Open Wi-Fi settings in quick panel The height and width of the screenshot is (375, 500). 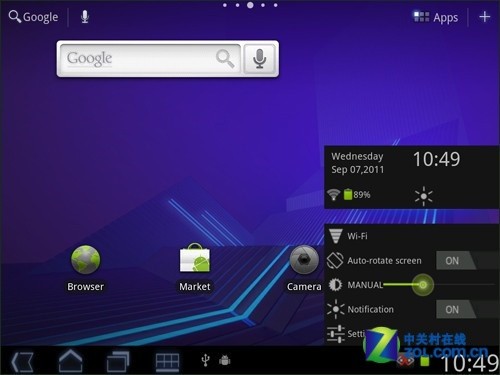coord(412,236)
